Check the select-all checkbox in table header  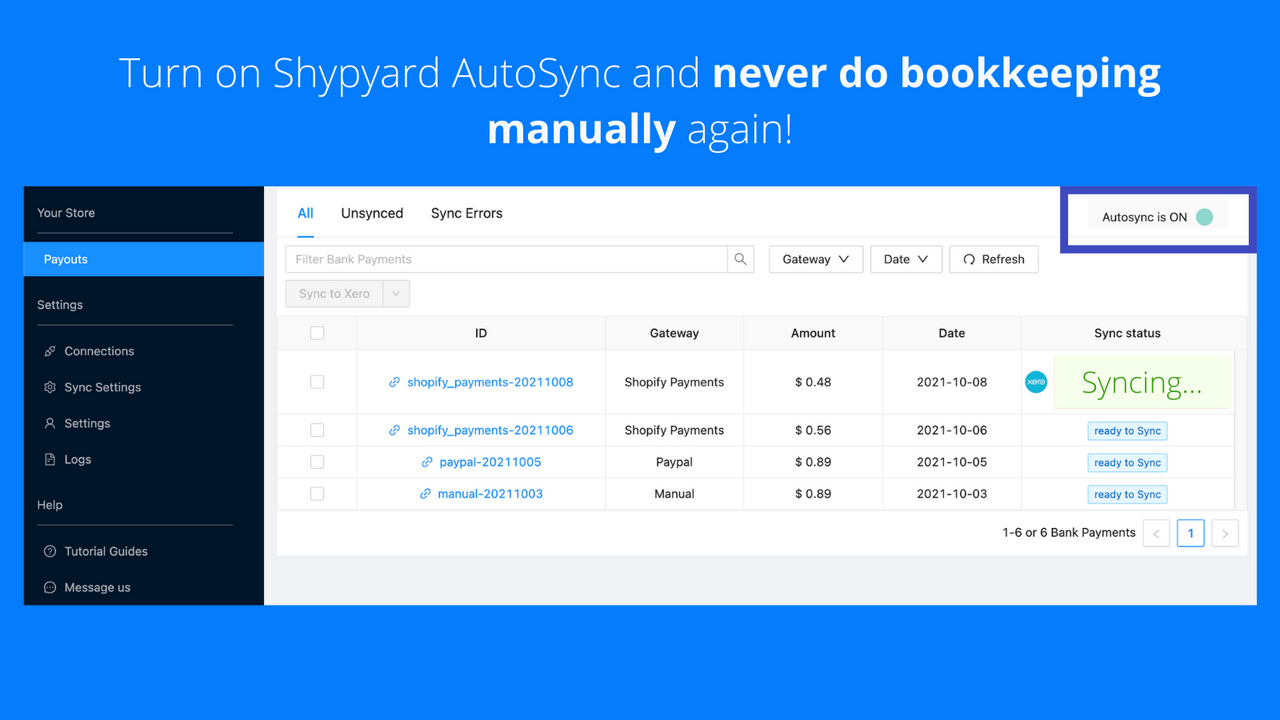[x=317, y=333]
